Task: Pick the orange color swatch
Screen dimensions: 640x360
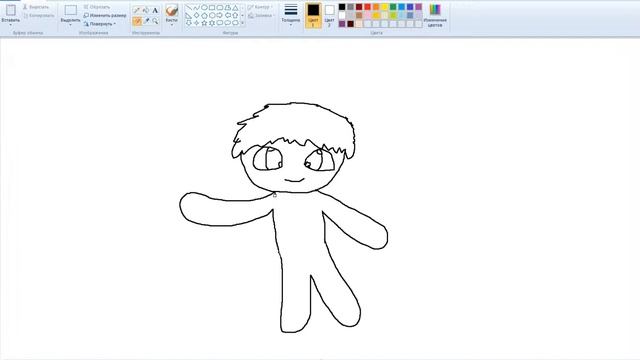Action: coord(376,7)
